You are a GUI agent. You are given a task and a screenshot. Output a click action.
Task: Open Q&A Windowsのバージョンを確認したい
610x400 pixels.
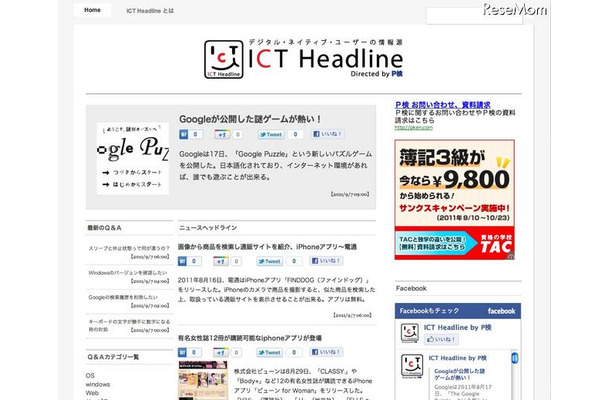(128, 273)
